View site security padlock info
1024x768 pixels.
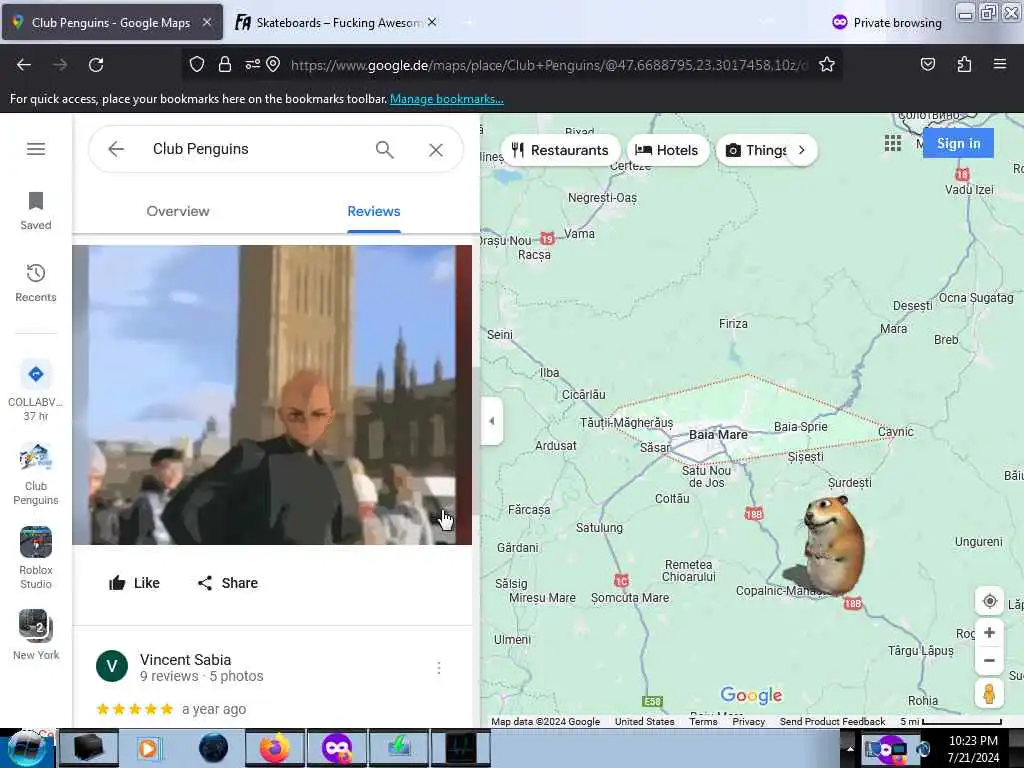point(225,64)
